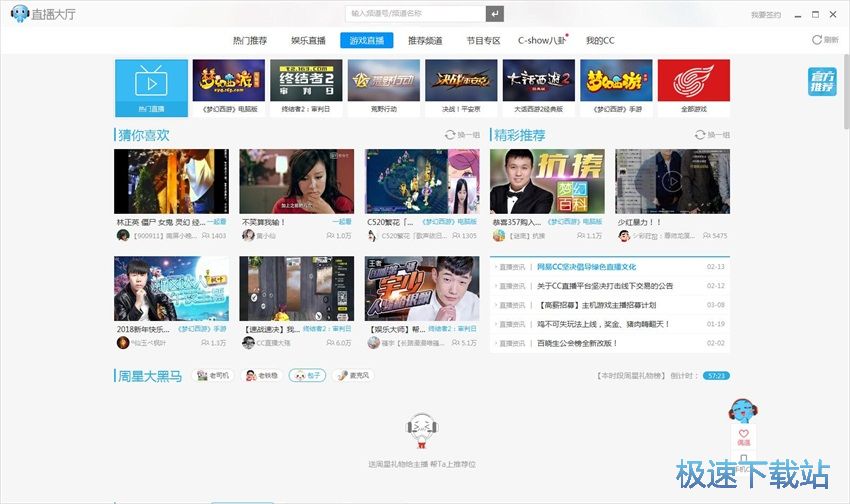Click the streamer avatar beside 【迷鹿】抗揍
This screenshot has width=850, height=504.
tap(499, 235)
